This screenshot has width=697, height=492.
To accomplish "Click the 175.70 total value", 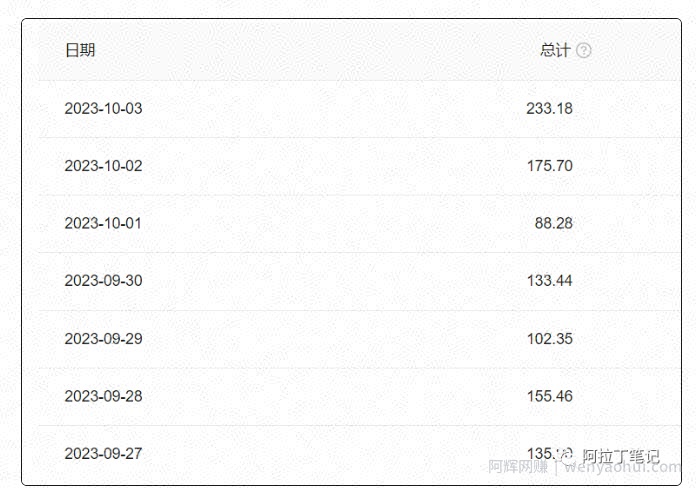I will pyautogui.click(x=550, y=166).
